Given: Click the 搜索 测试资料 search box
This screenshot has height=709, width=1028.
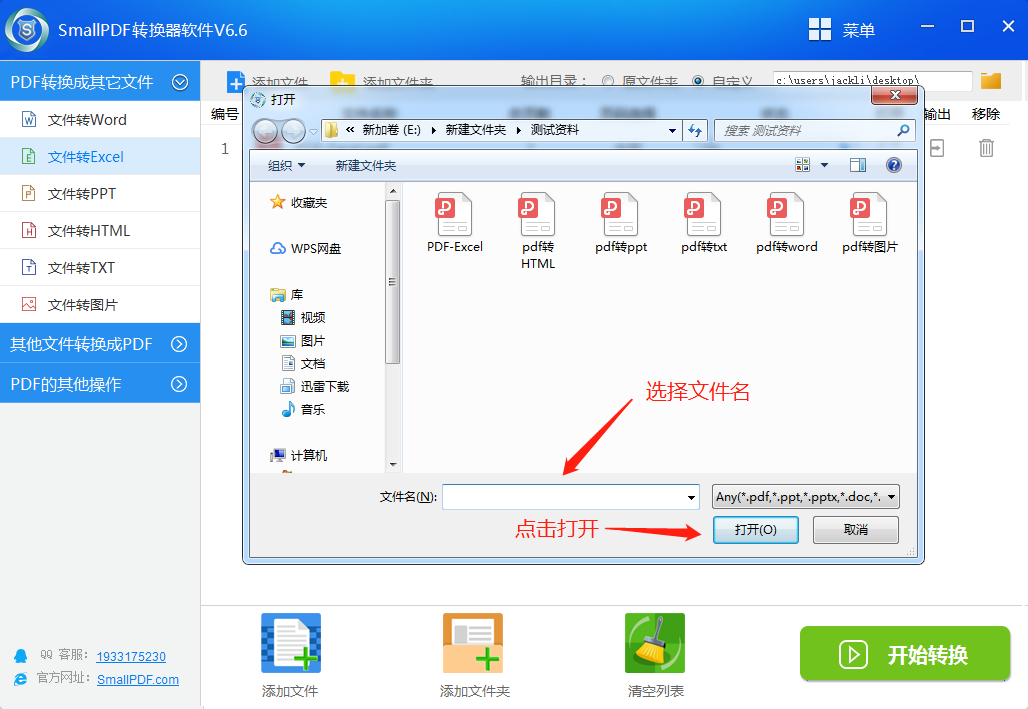Looking at the screenshot, I should coord(814,131).
